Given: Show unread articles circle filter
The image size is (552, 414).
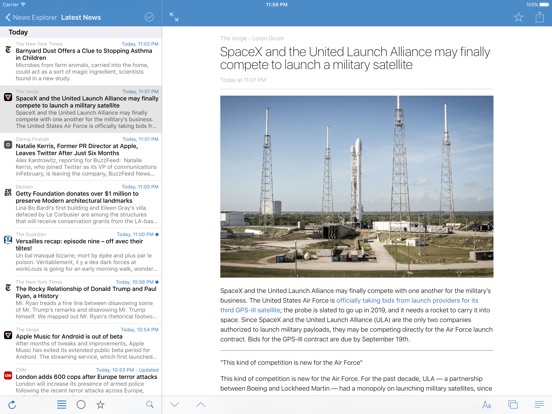Looking at the screenshot, I should pyautogui.click(x=81, y=405).
